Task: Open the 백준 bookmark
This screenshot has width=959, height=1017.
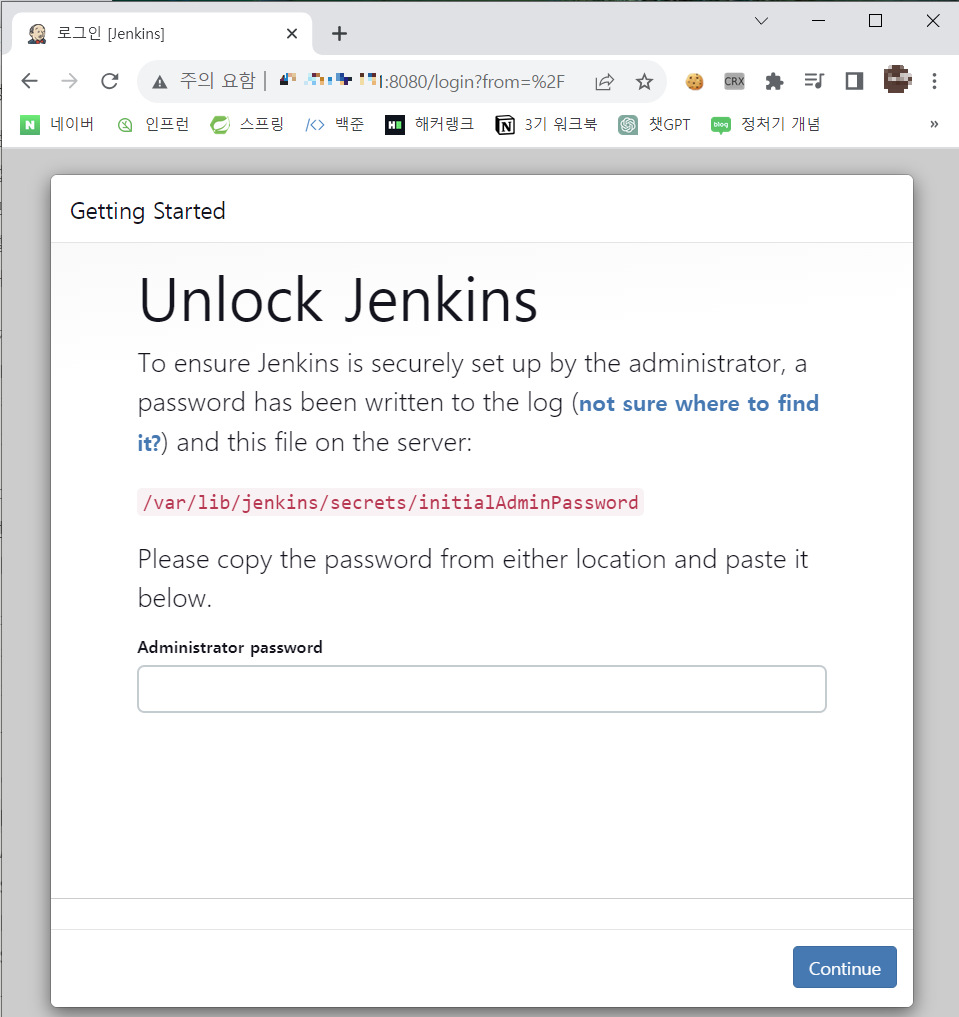Action: [335, 124]
